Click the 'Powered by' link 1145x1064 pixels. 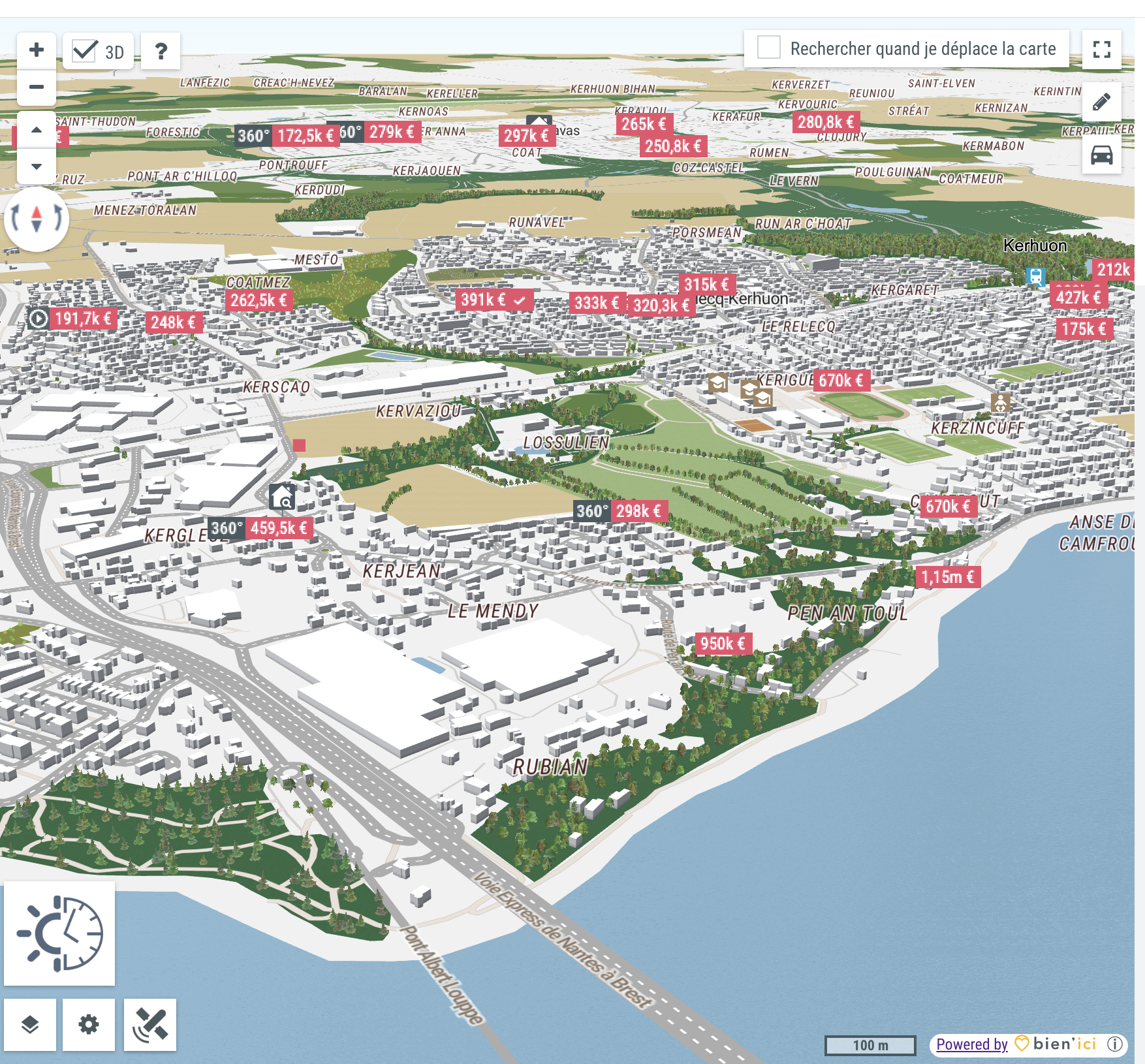click(x=971, y=1044)
